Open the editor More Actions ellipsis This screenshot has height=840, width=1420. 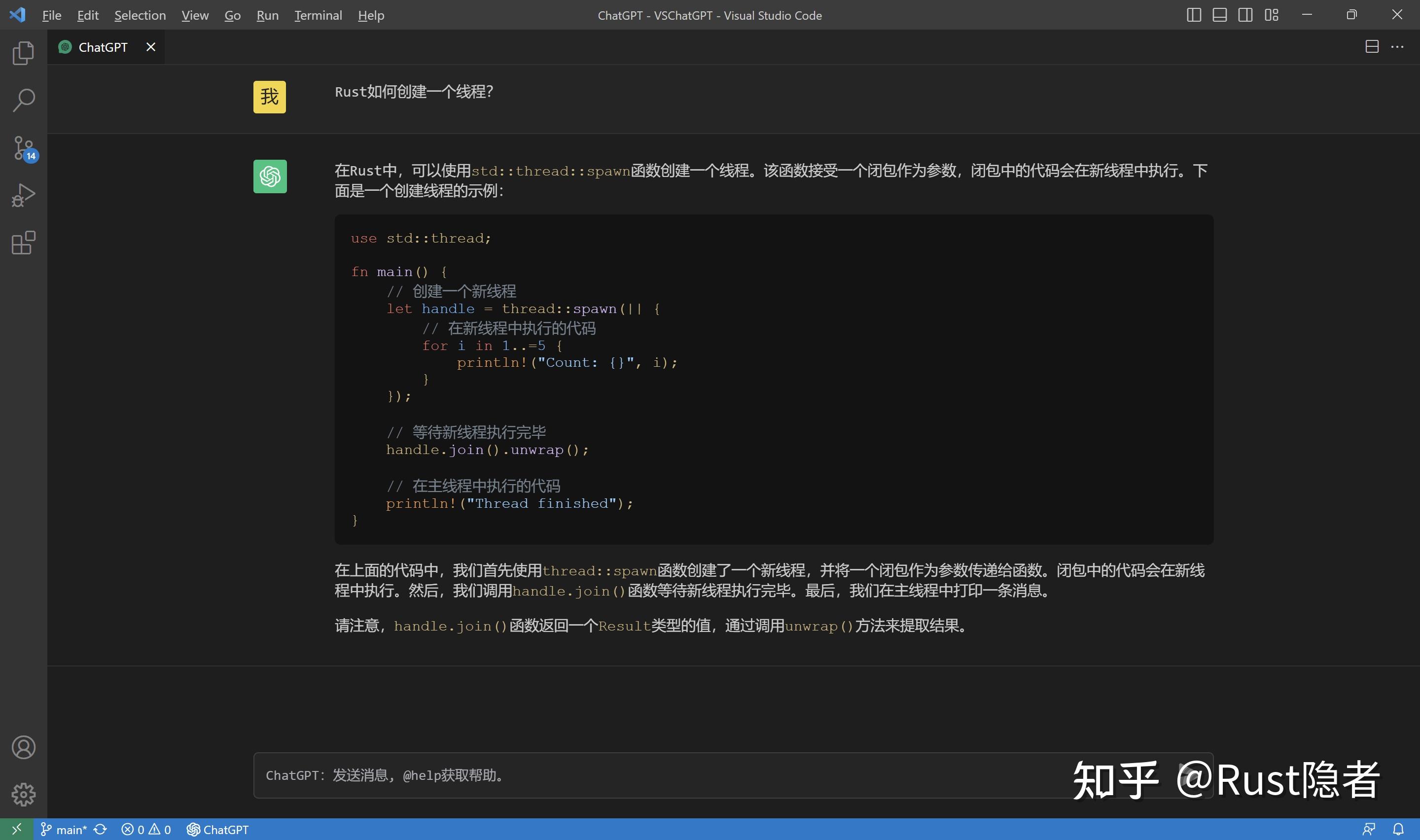[x=1397, y=47]
